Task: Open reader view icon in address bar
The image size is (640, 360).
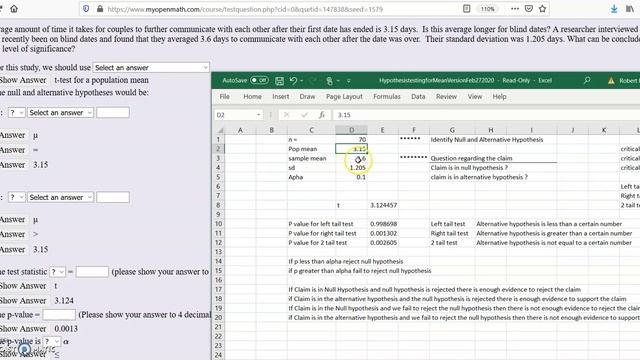Action: (467, 9)
